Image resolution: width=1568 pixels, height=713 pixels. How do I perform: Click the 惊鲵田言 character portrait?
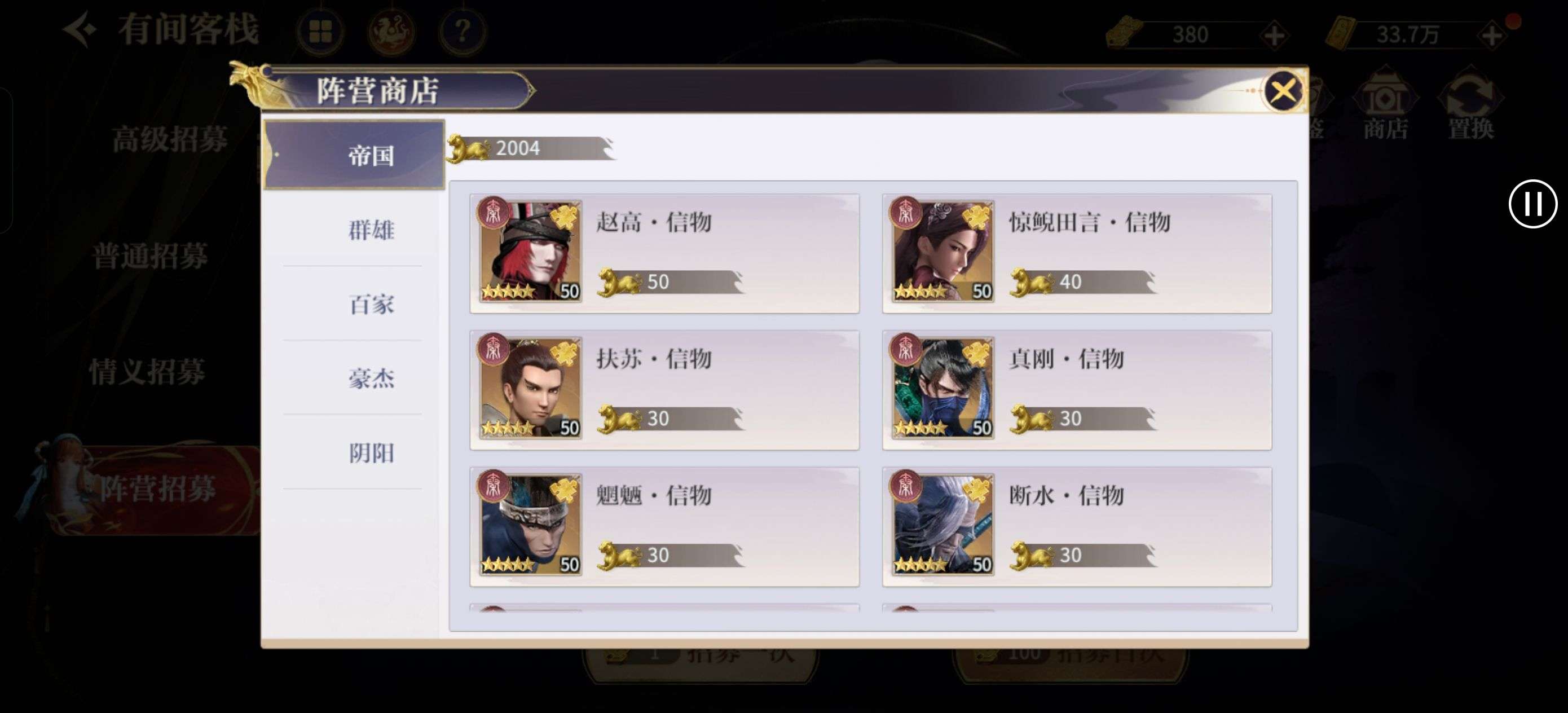tap(943, 251)
